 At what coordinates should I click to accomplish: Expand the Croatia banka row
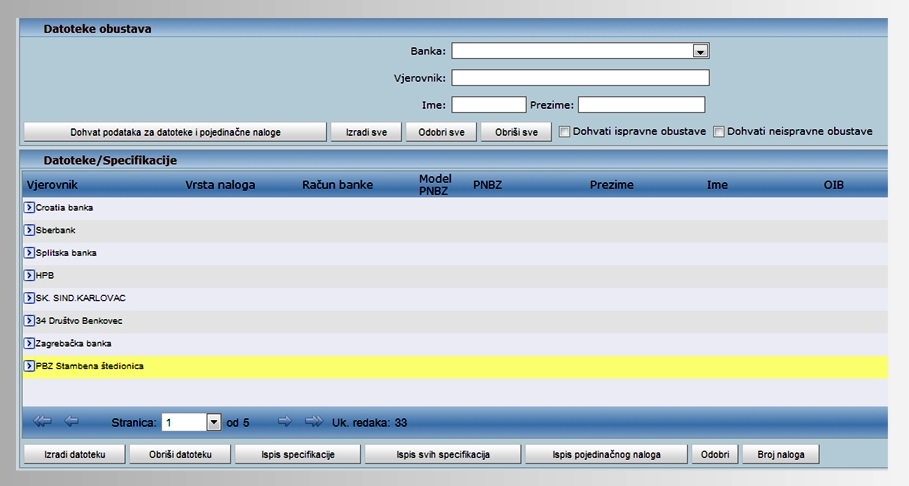point(29,207)
